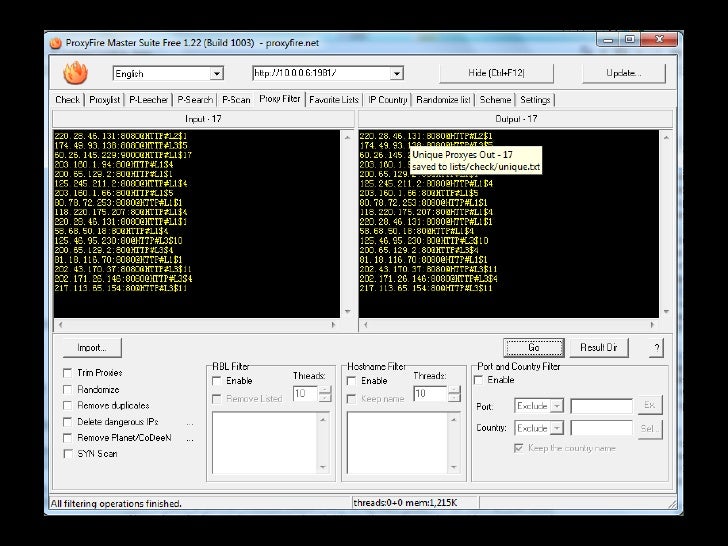This screenshot has height=546, width=728.
Task: Enable Port and Country Filter checkbox
Action: coord(478,380)
